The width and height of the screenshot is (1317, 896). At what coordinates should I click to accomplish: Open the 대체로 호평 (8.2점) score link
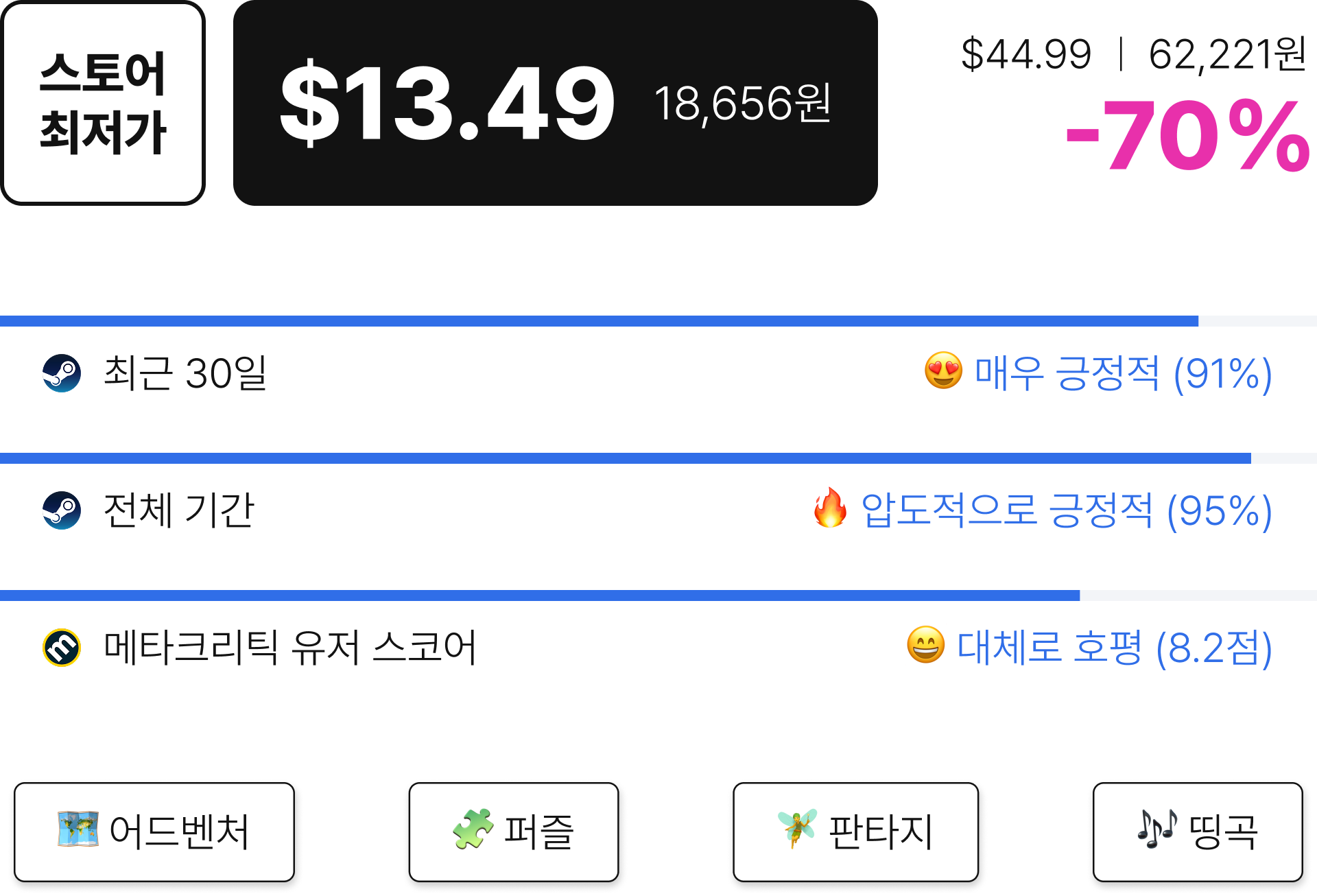1115,648
